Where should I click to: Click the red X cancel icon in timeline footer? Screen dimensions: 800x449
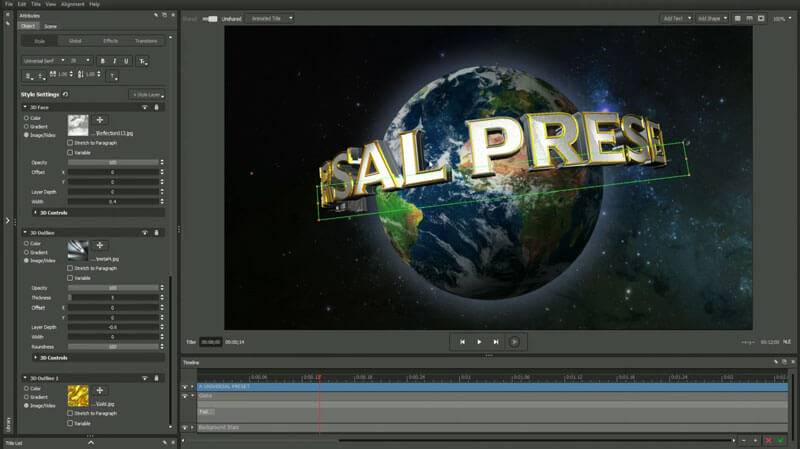[768, 440]
